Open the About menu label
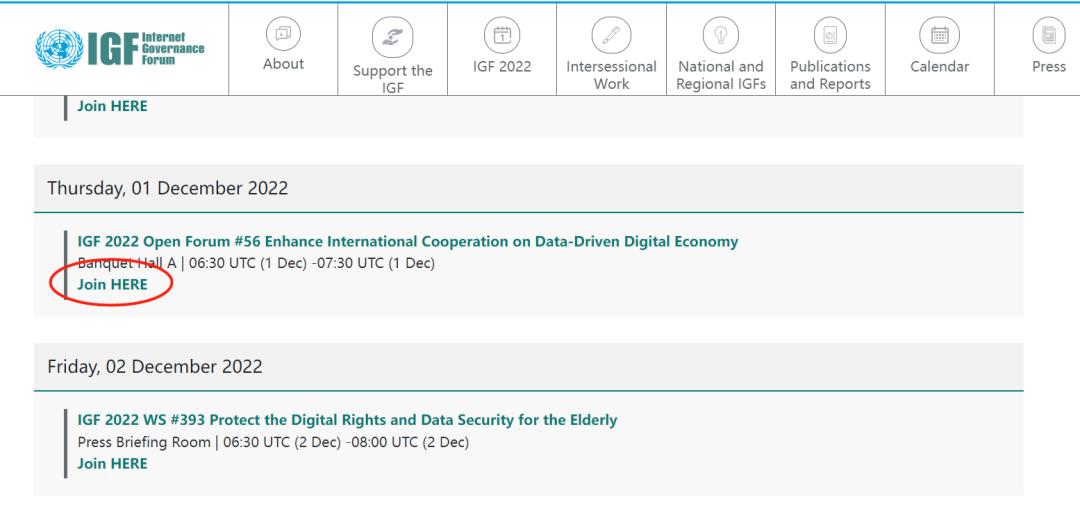Screen dimensions: 1080x511 coord(283,64)
